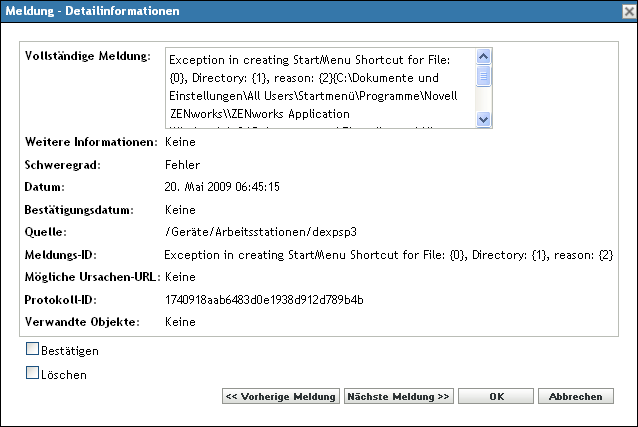The image size is (638, 427).
Task: Click the Verwandte Objekte value Keine
Action: 179,322
